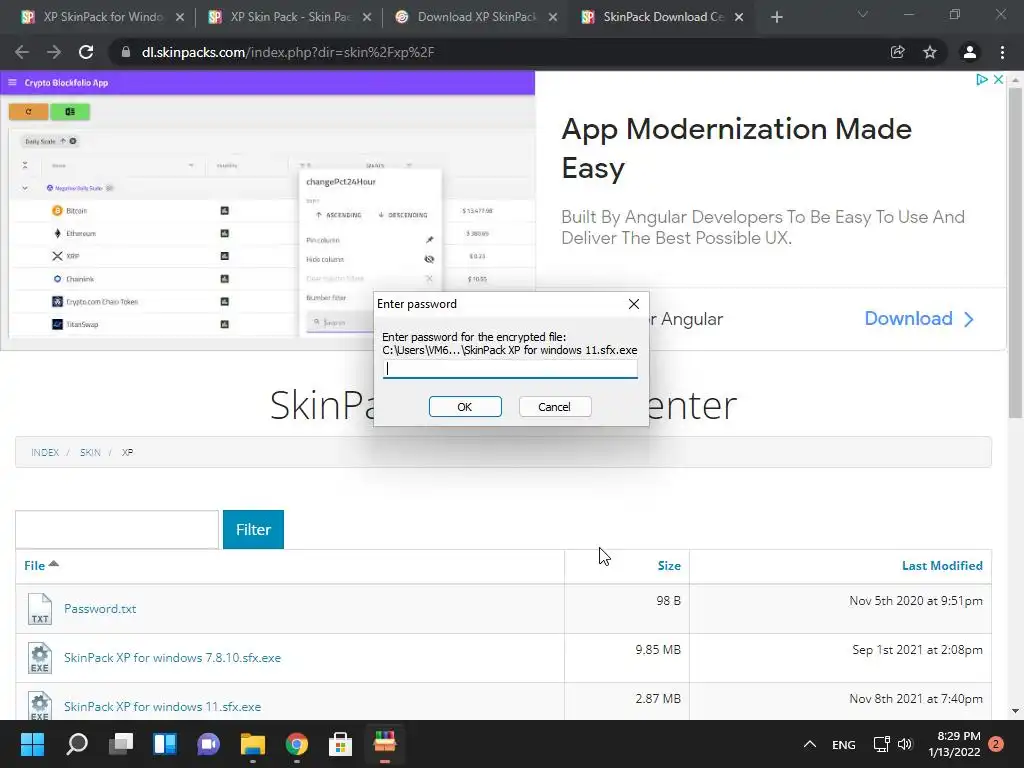
Task: Open INDEX breadcrumb link
Action: 45,453
